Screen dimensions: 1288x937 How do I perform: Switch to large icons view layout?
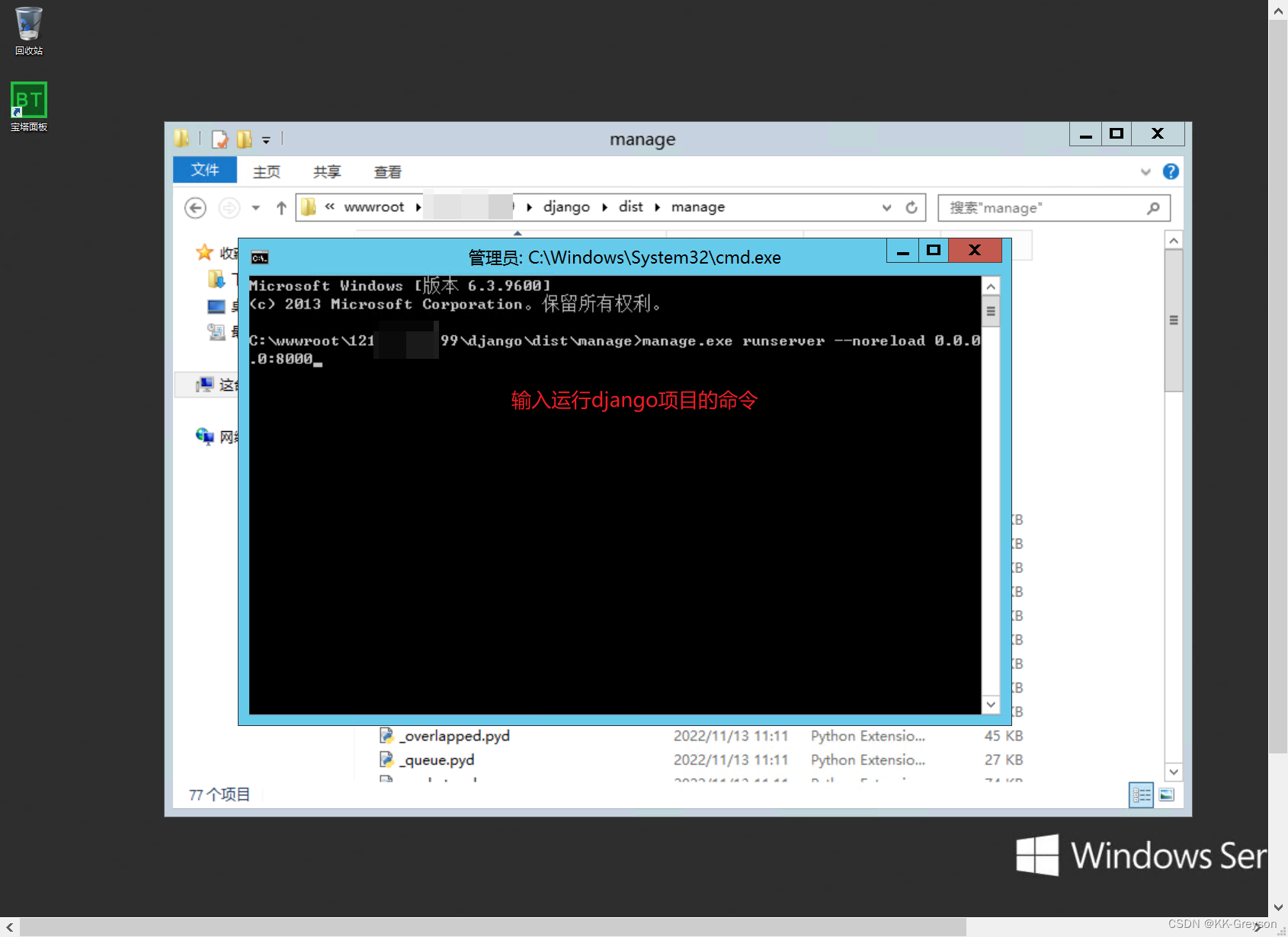(1167, 795)
